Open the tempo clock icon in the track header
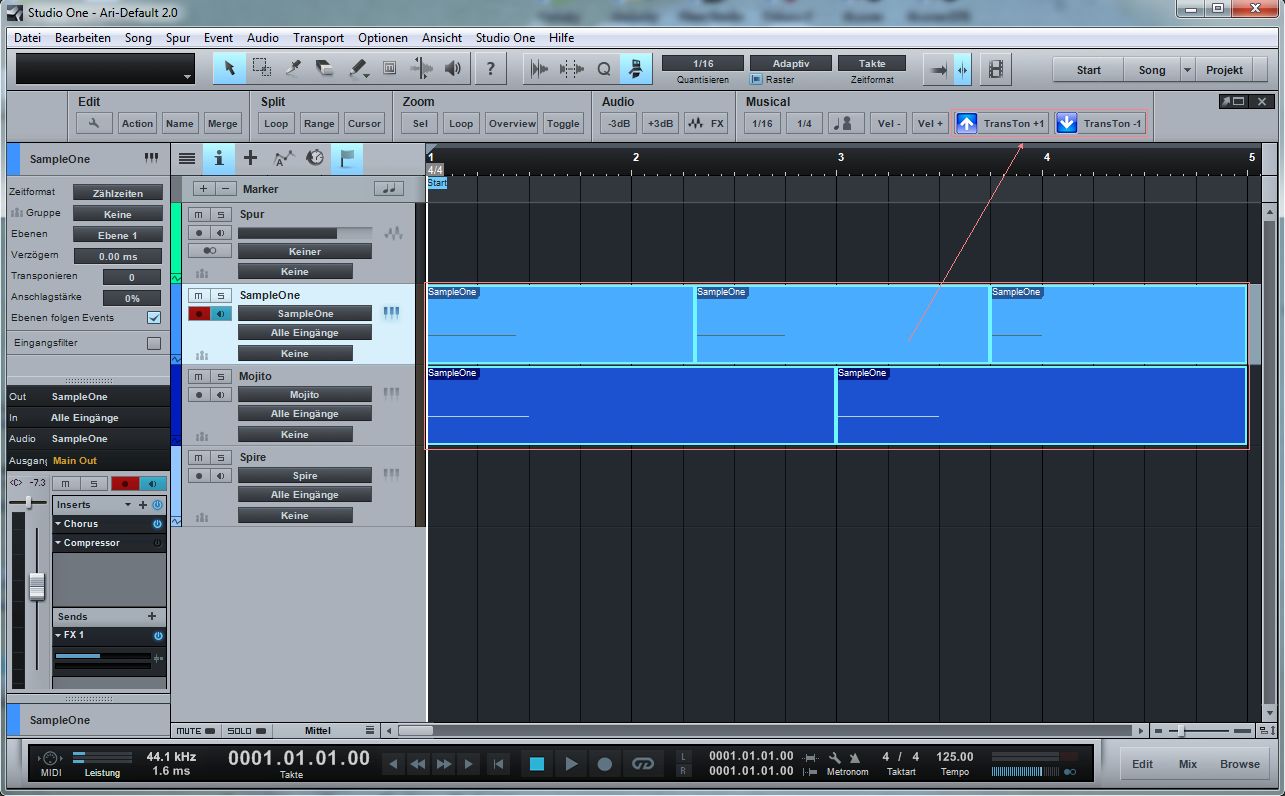The height and width of the screenshot is (796, 1285). (315, 158)
